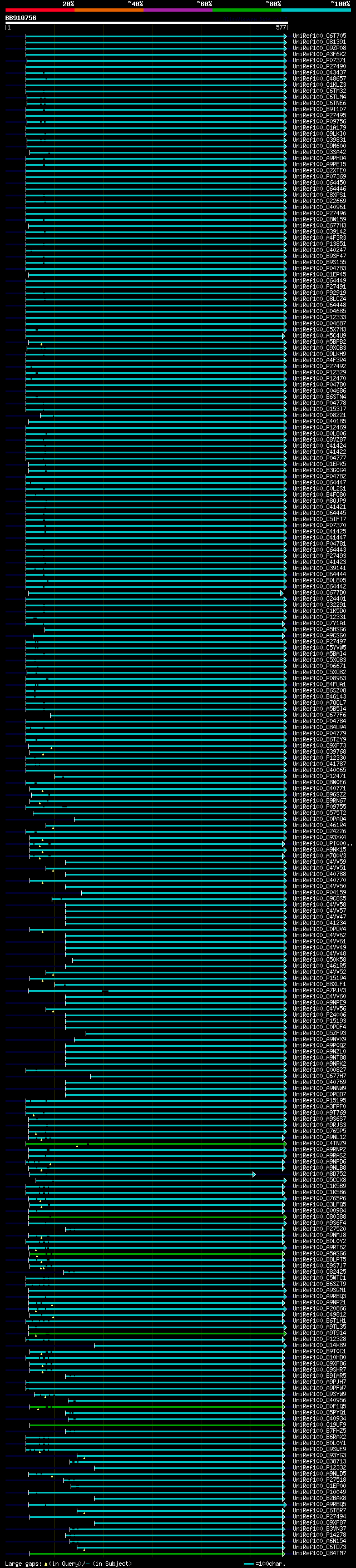This screenshot has height=1568, width=356.
Task: Select label UniRef100_P92919
Action: tap(319, 293)
